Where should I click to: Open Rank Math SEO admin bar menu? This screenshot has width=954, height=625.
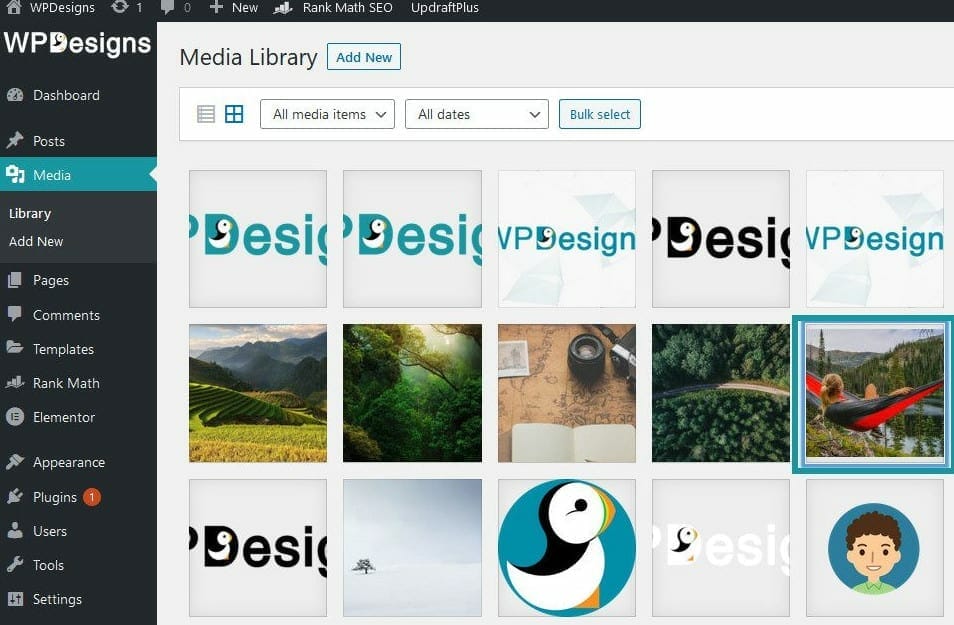pos(333,7)
